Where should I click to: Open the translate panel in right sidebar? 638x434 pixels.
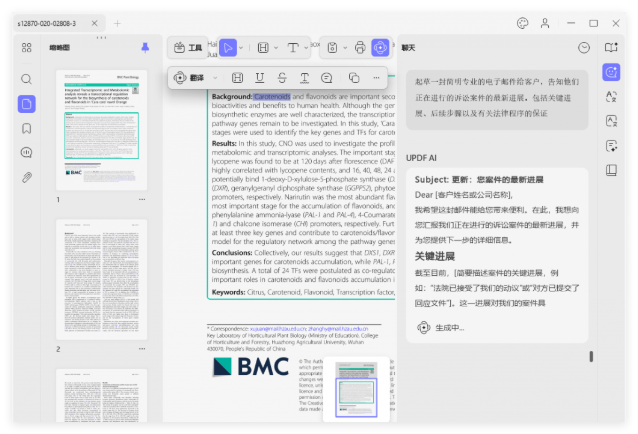611,97
